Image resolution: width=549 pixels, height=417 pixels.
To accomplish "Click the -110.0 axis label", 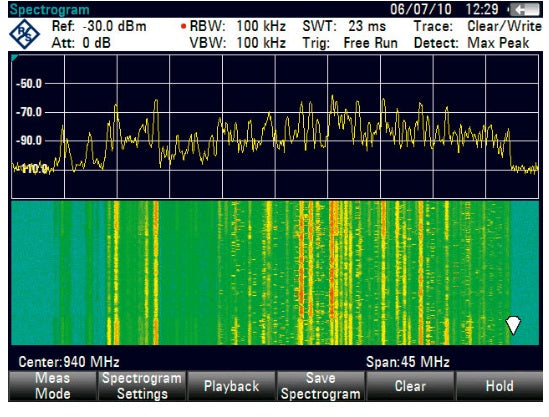I will click(33, 169).
